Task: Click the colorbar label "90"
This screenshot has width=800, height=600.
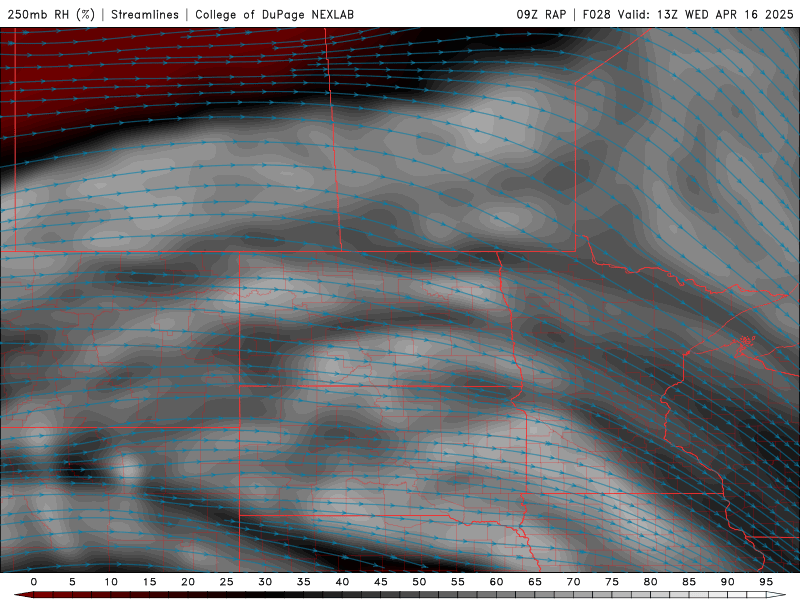Action: pyautogui.click(x=727, y=582)
